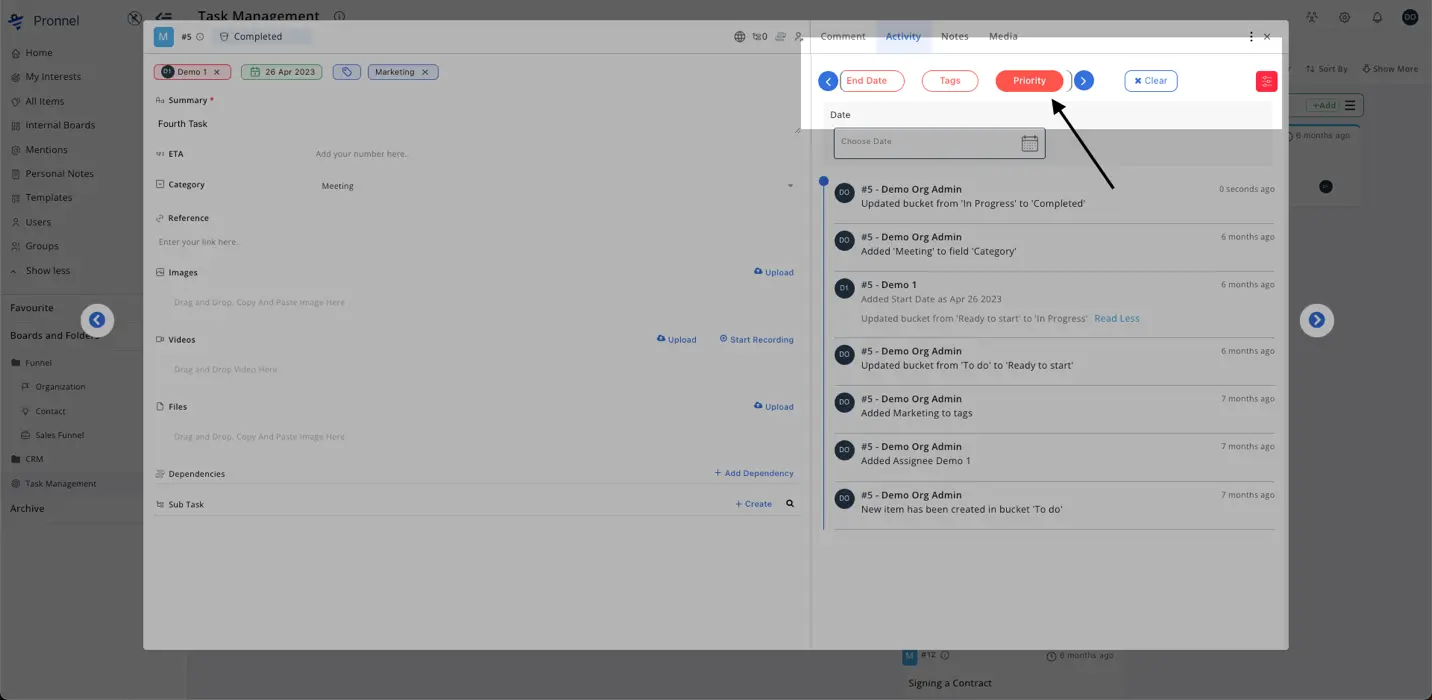
Task: Switch to the Notes tab
Action: pos(955,37)
